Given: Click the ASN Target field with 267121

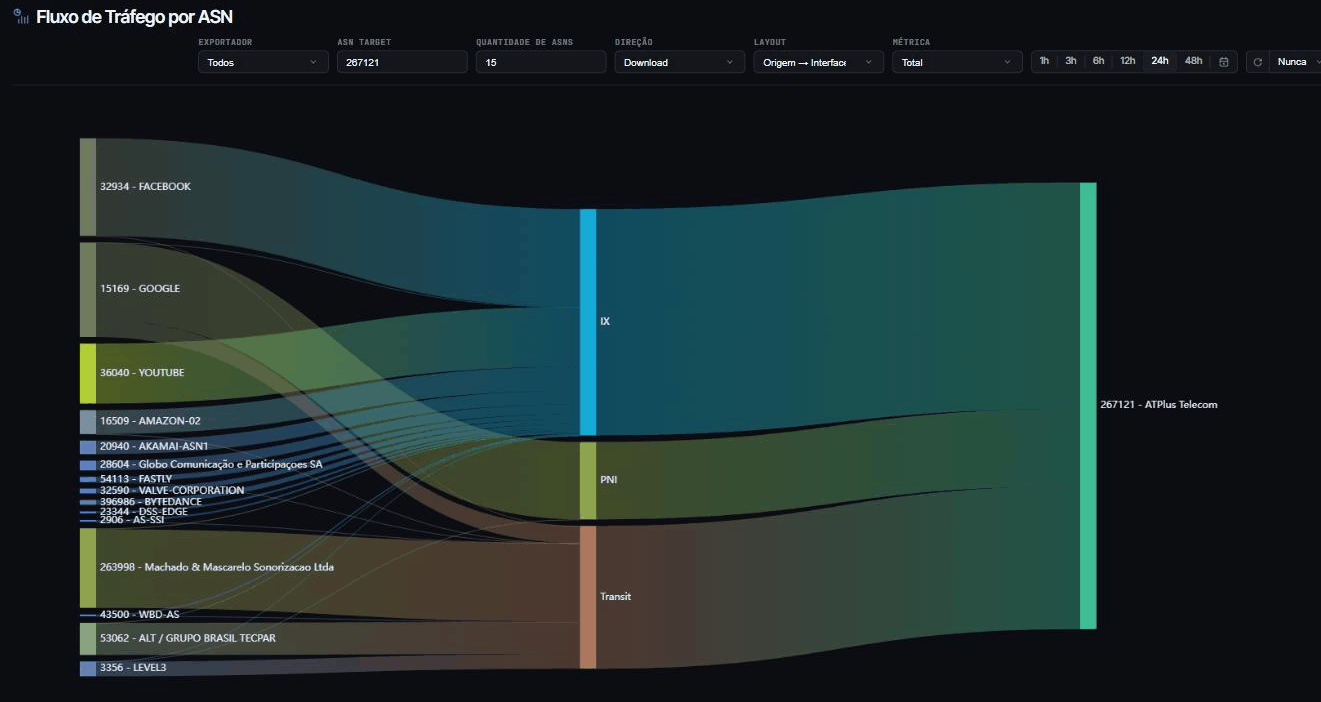Looking at the screenshot, I should (x=402, y=62).
